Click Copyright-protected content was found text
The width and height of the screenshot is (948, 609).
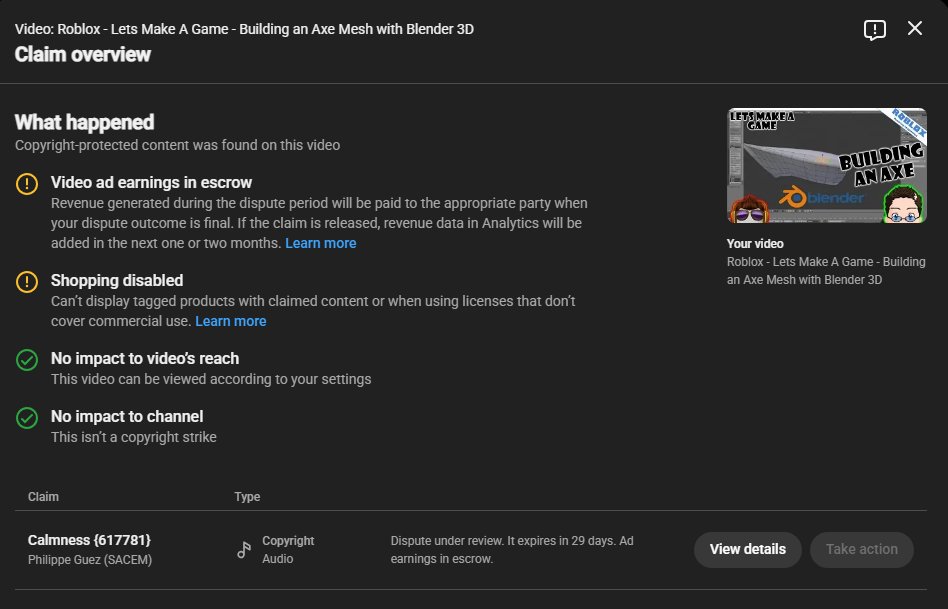[178, 145]
